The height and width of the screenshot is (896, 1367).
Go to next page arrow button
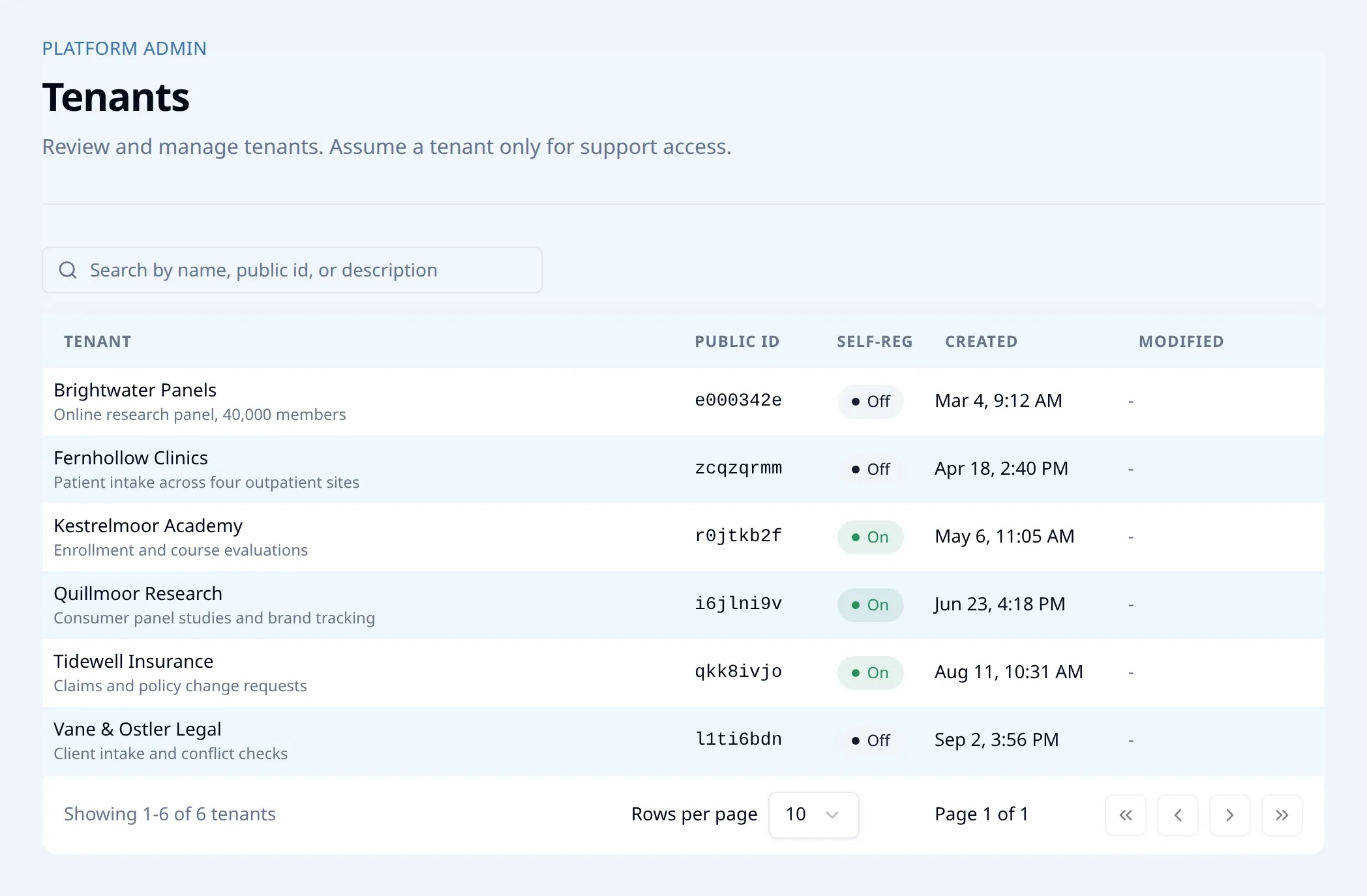pyautogui.click(x=1230, y=815)
